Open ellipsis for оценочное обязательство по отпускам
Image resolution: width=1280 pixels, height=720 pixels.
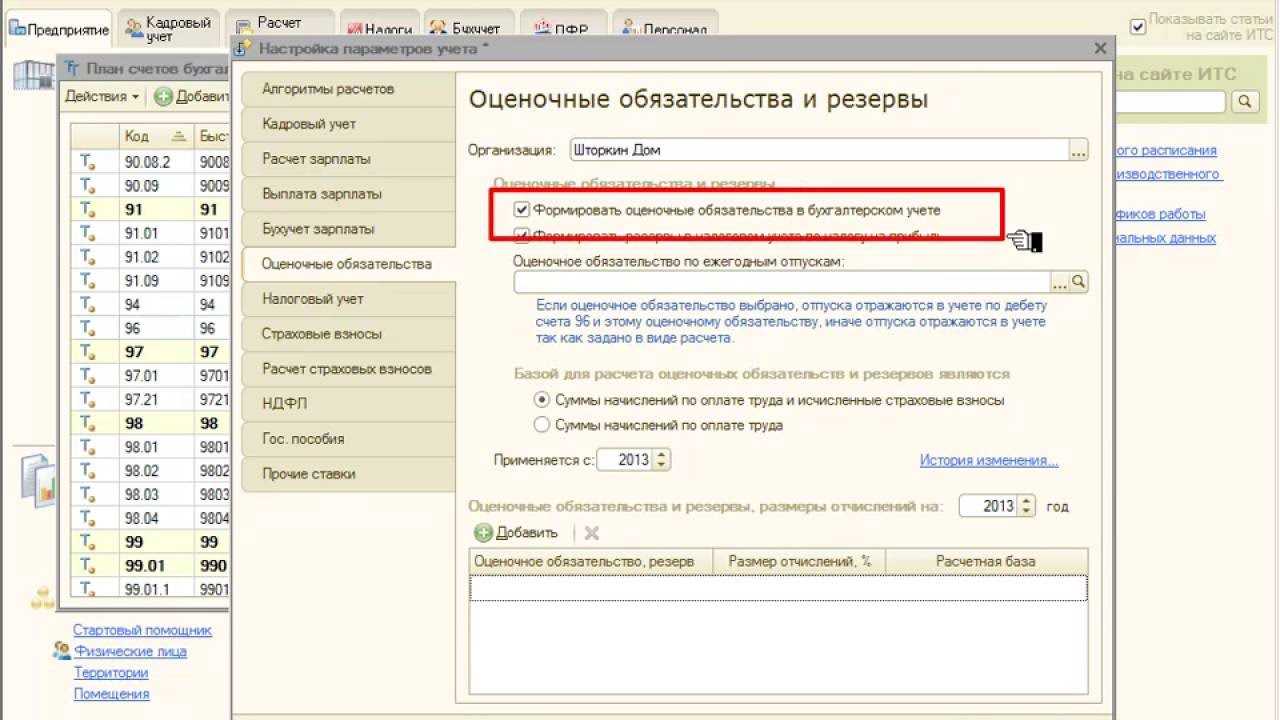(x=1059, y=282)
